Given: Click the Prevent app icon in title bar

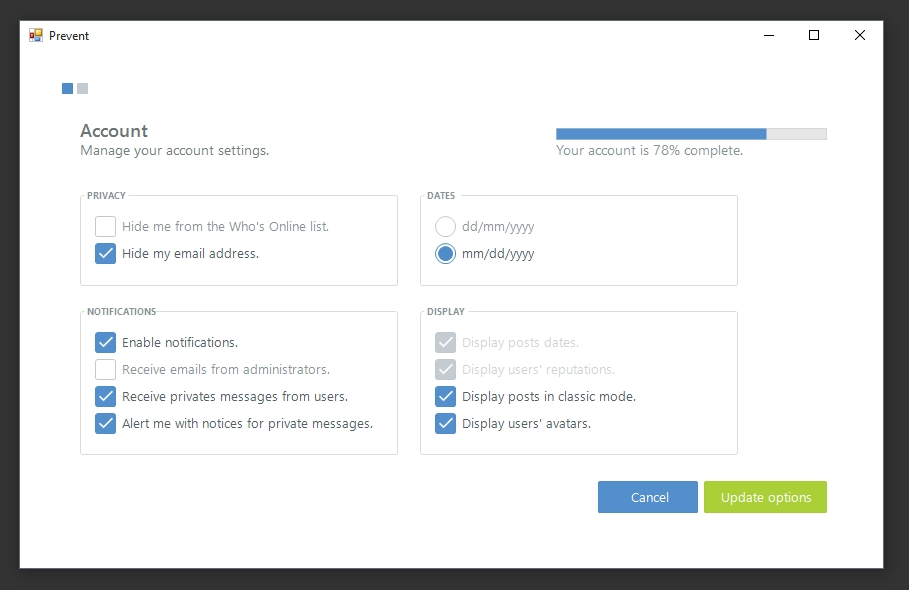Looking at the screenshot, I should pos(36,35).
